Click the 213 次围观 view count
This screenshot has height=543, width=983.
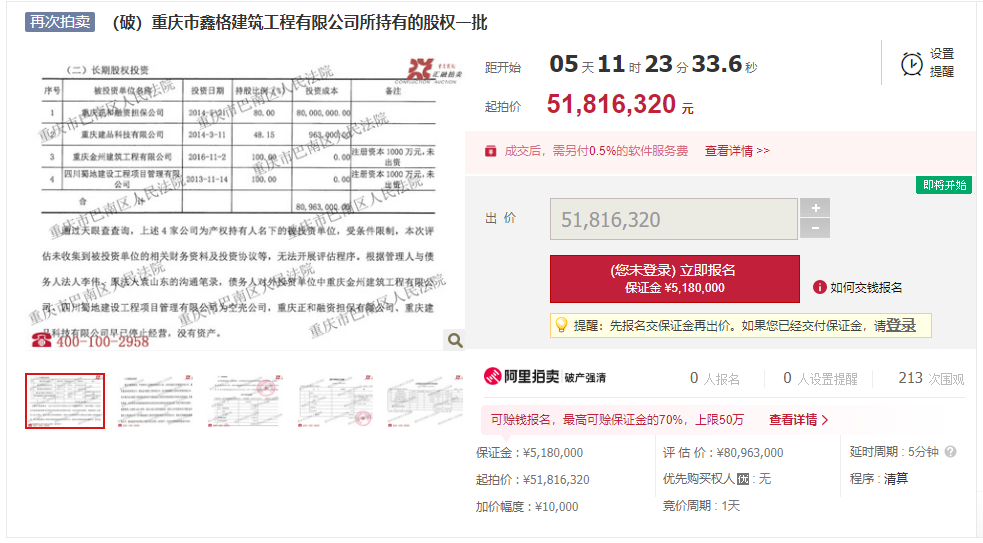click(x=931, y=378)
